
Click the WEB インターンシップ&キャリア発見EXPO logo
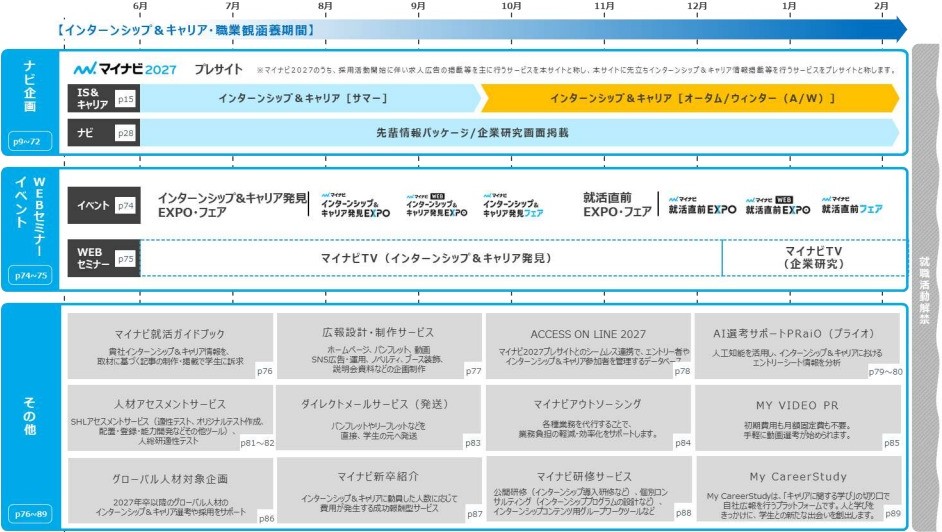(x=437, y=205)
